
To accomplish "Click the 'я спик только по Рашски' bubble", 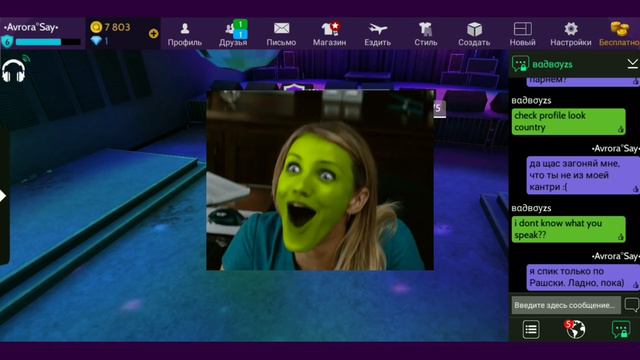I will pos(583,278).
